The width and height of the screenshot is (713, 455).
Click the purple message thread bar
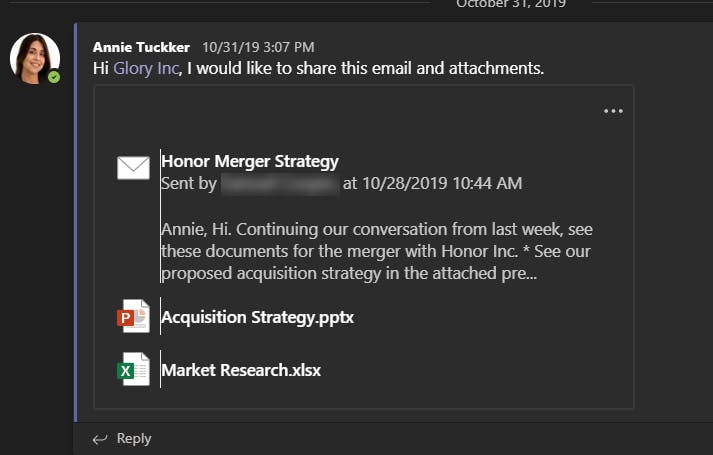pos(75,222)
